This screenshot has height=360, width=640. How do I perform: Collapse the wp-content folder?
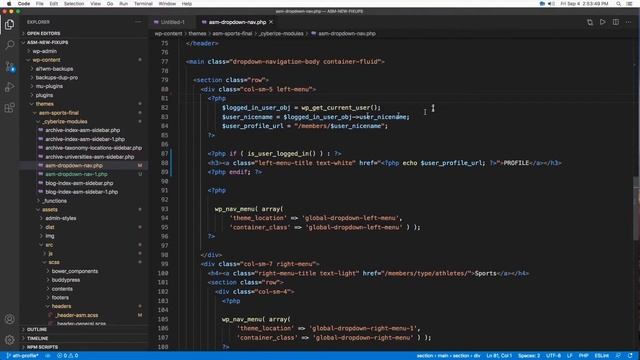46,60
